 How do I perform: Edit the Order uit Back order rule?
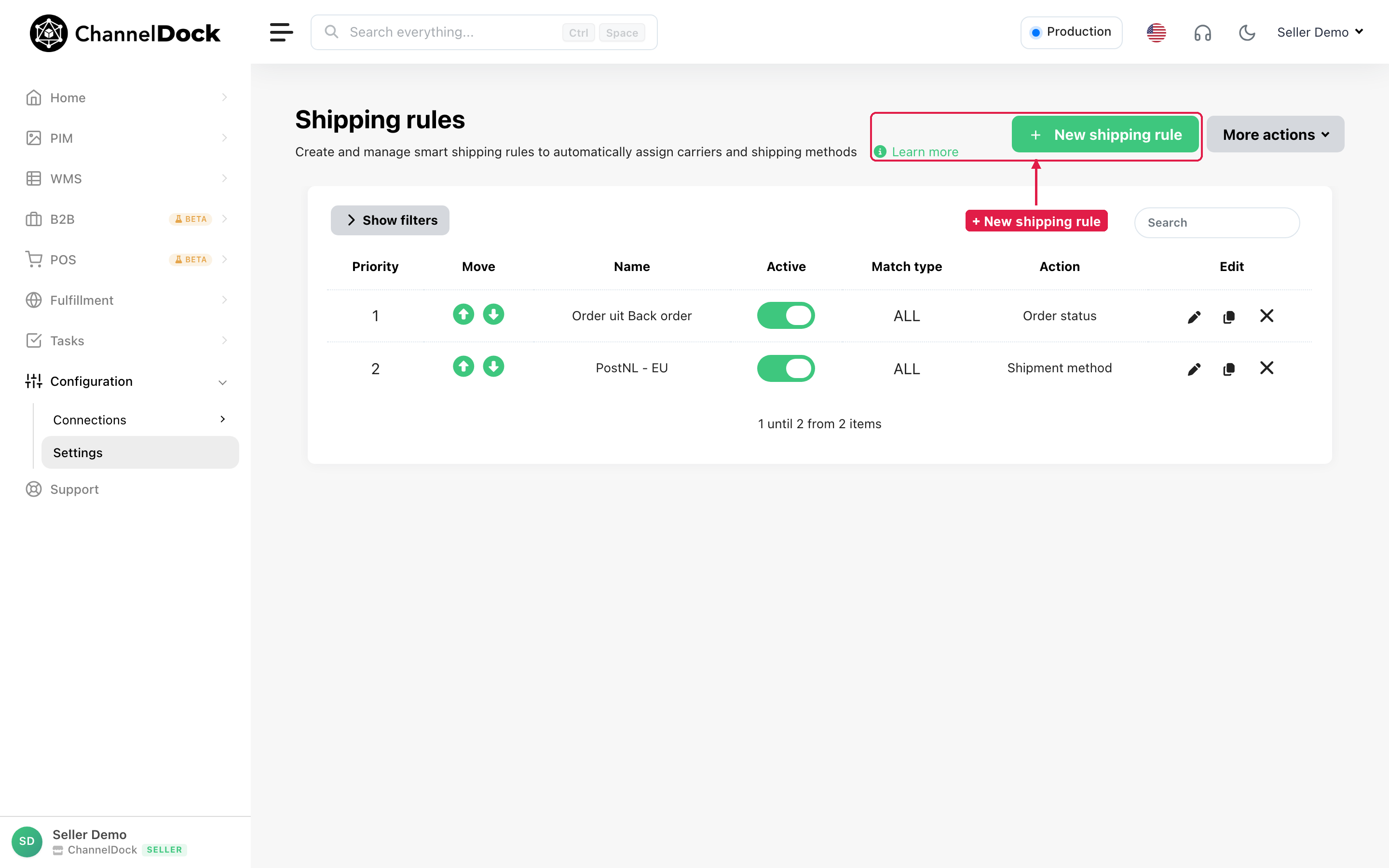(x=1194, y=317)
